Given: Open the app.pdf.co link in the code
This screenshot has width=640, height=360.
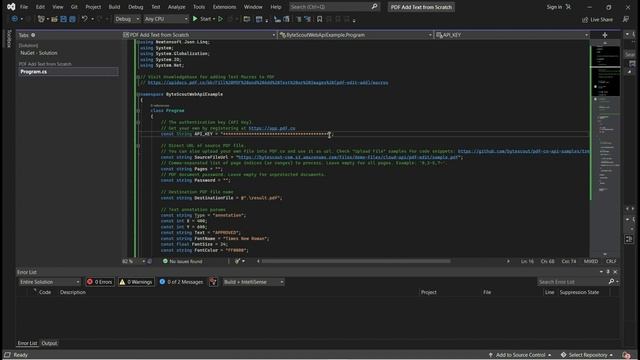Looking at the screenshot, I should pyautogui.click(x=272, y=128).
